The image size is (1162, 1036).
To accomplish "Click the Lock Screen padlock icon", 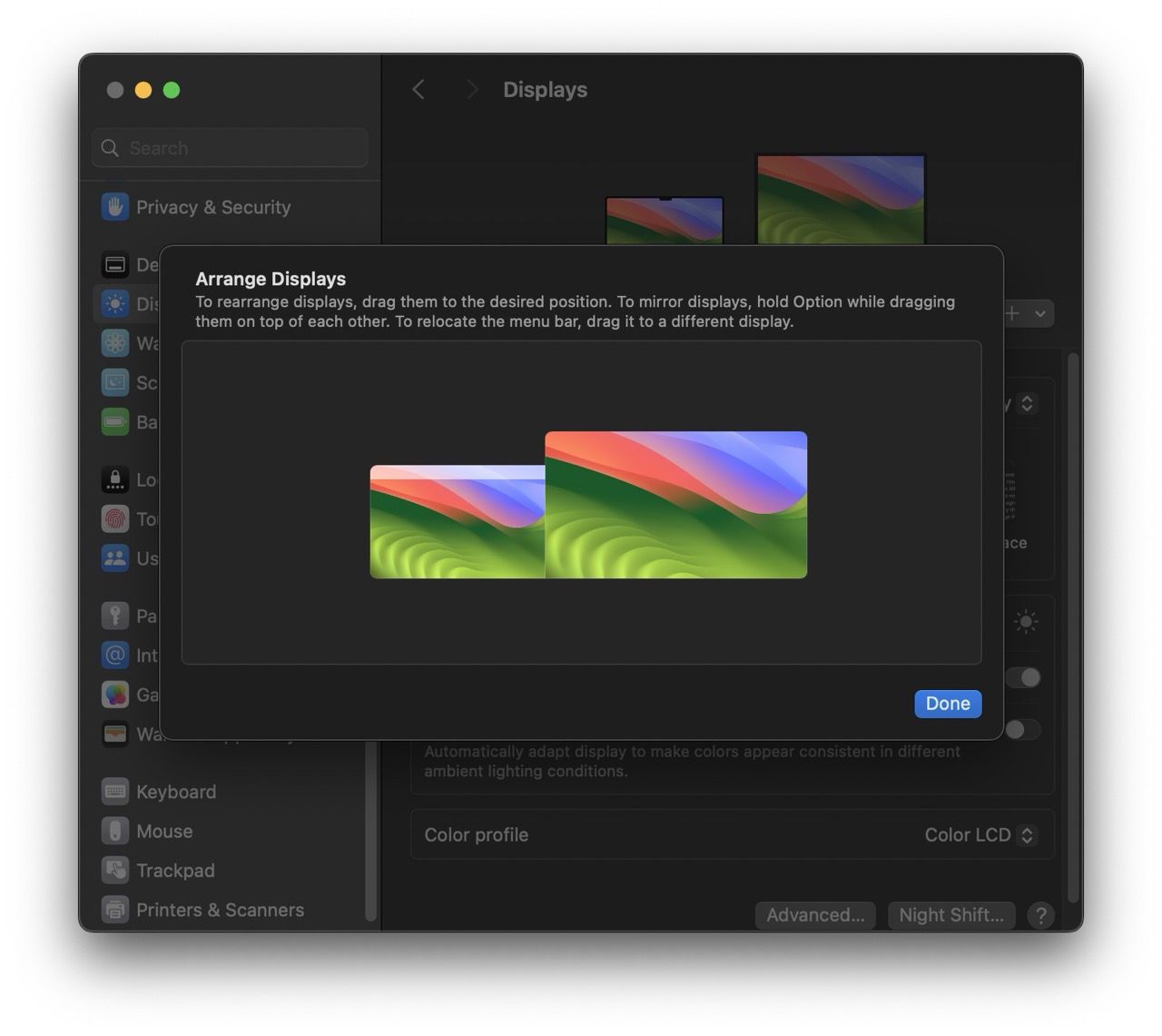I will click(x=115, y=479).
